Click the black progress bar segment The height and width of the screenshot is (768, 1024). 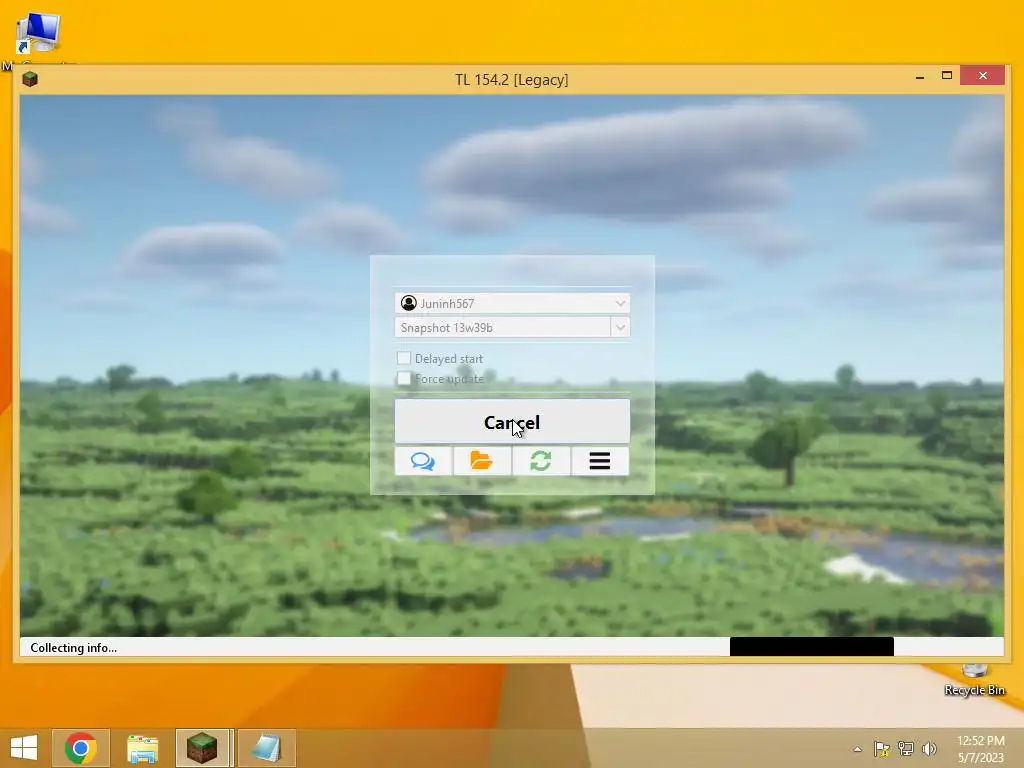pos(812,647)
